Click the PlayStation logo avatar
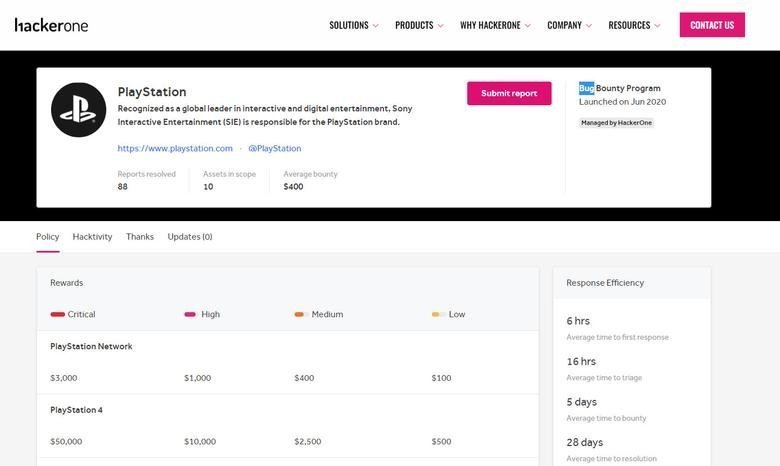Viewport: 780px width, 466px height. pyautogui.click(x=78, y=110)
